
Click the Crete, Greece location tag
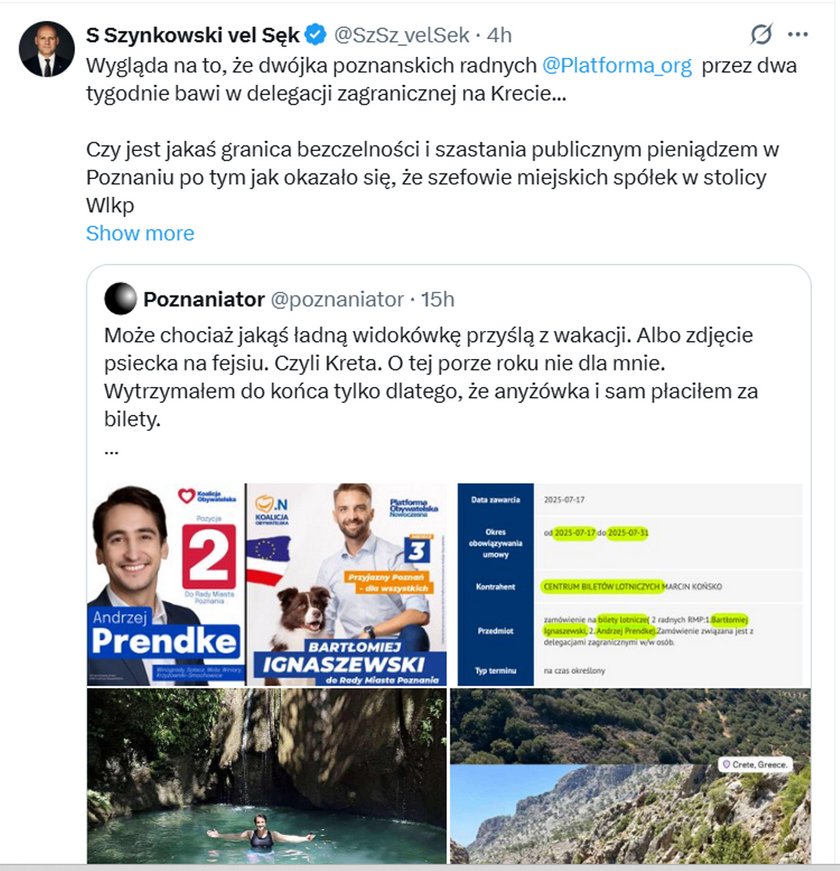pyautogui.click(x=755, y=764)
